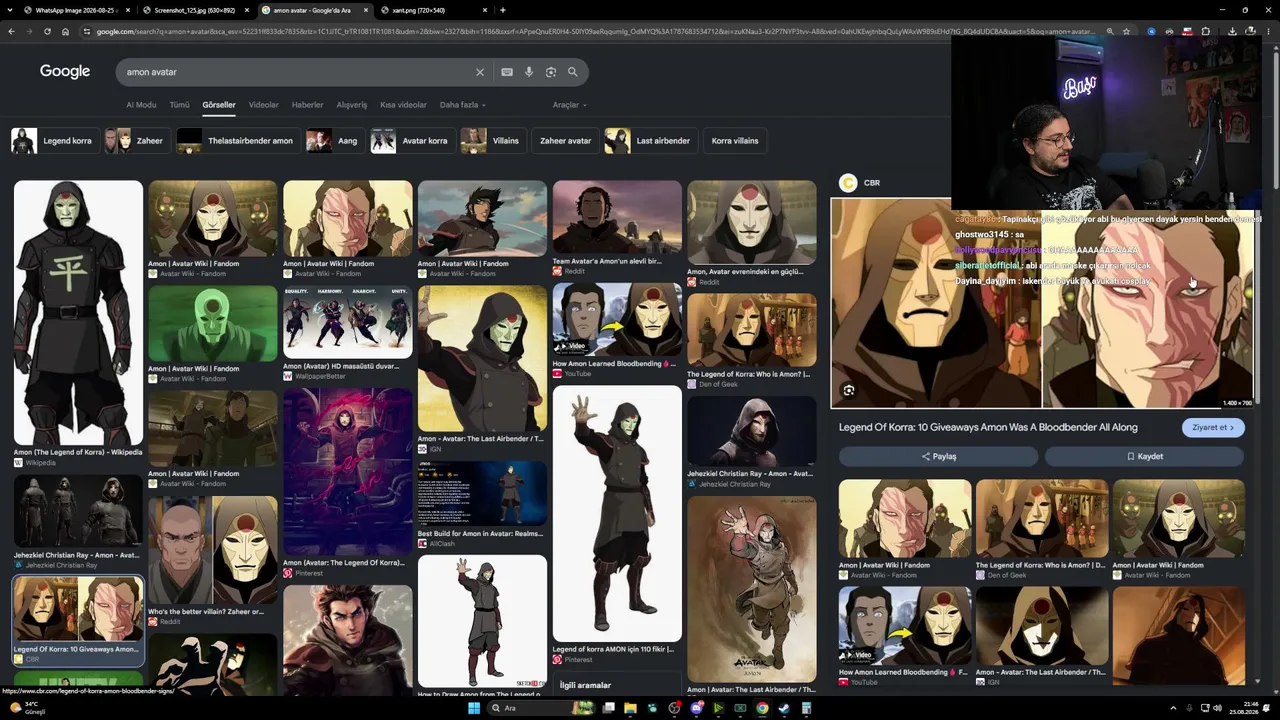Open the Windows Start menu

click(475, 708)
